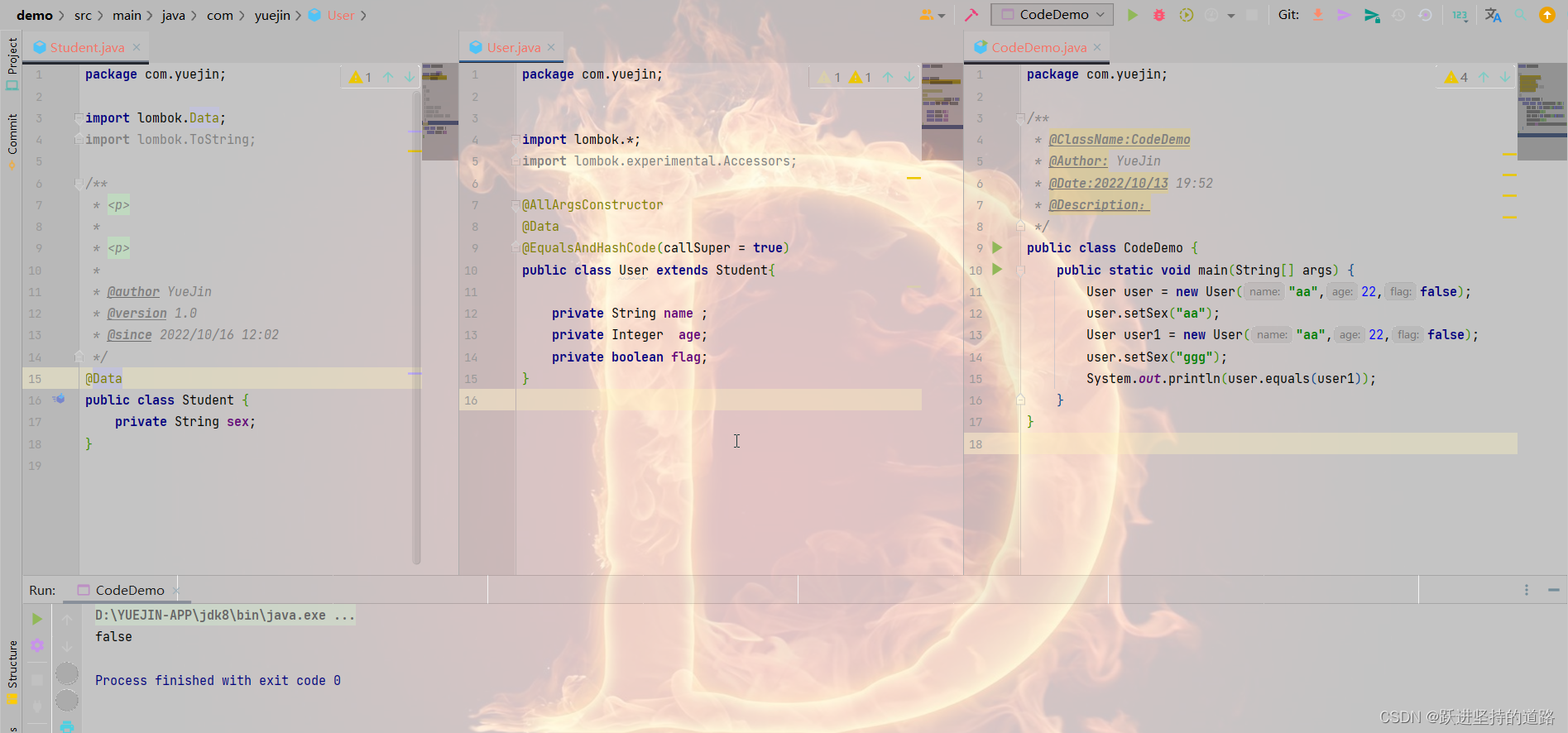Open Search Everywhere magnifier icon
Screen dimensions: 1568x733
pos(1520,15)
